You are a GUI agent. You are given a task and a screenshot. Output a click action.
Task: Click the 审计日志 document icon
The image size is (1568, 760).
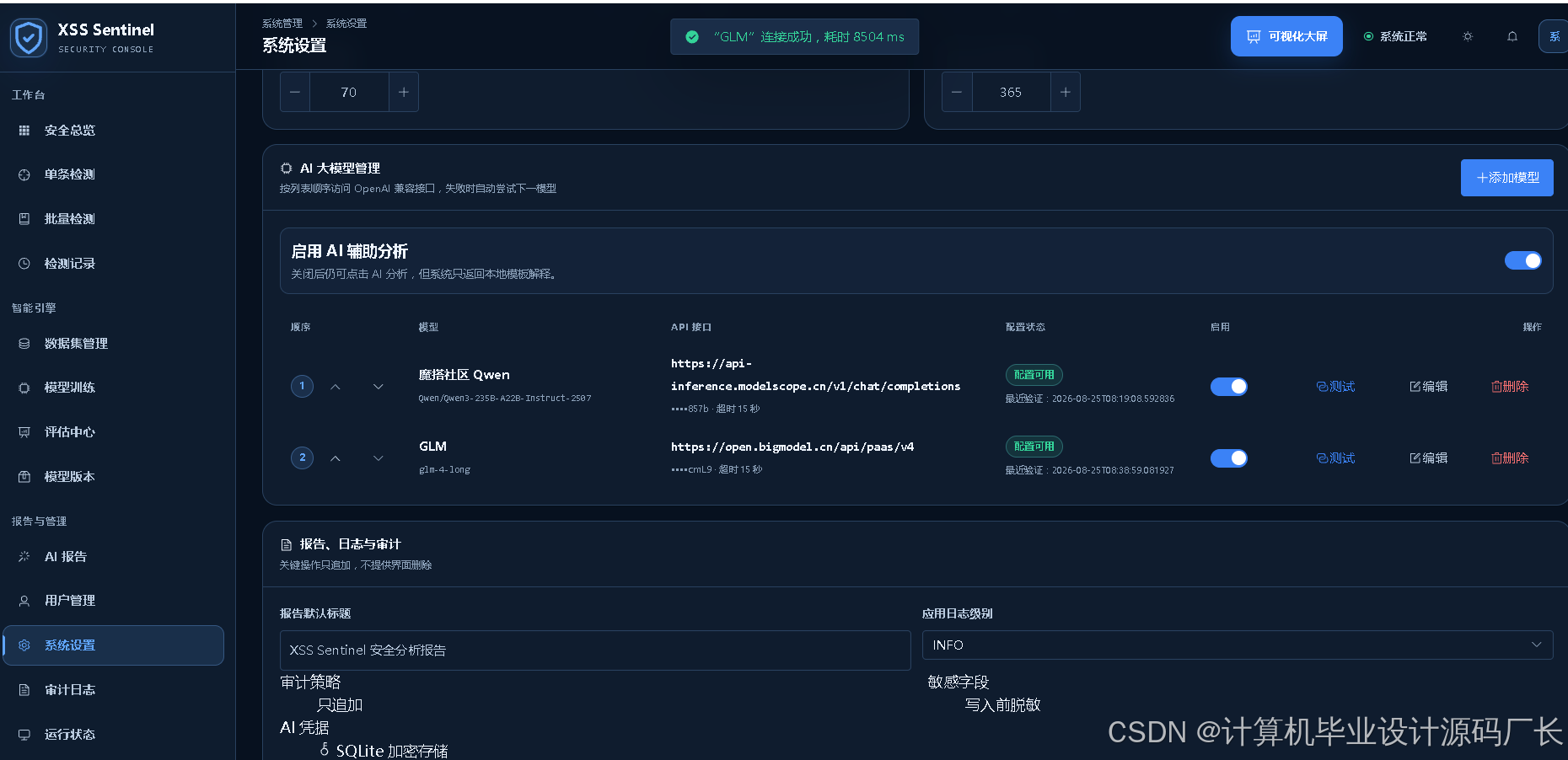pos(24,690)
